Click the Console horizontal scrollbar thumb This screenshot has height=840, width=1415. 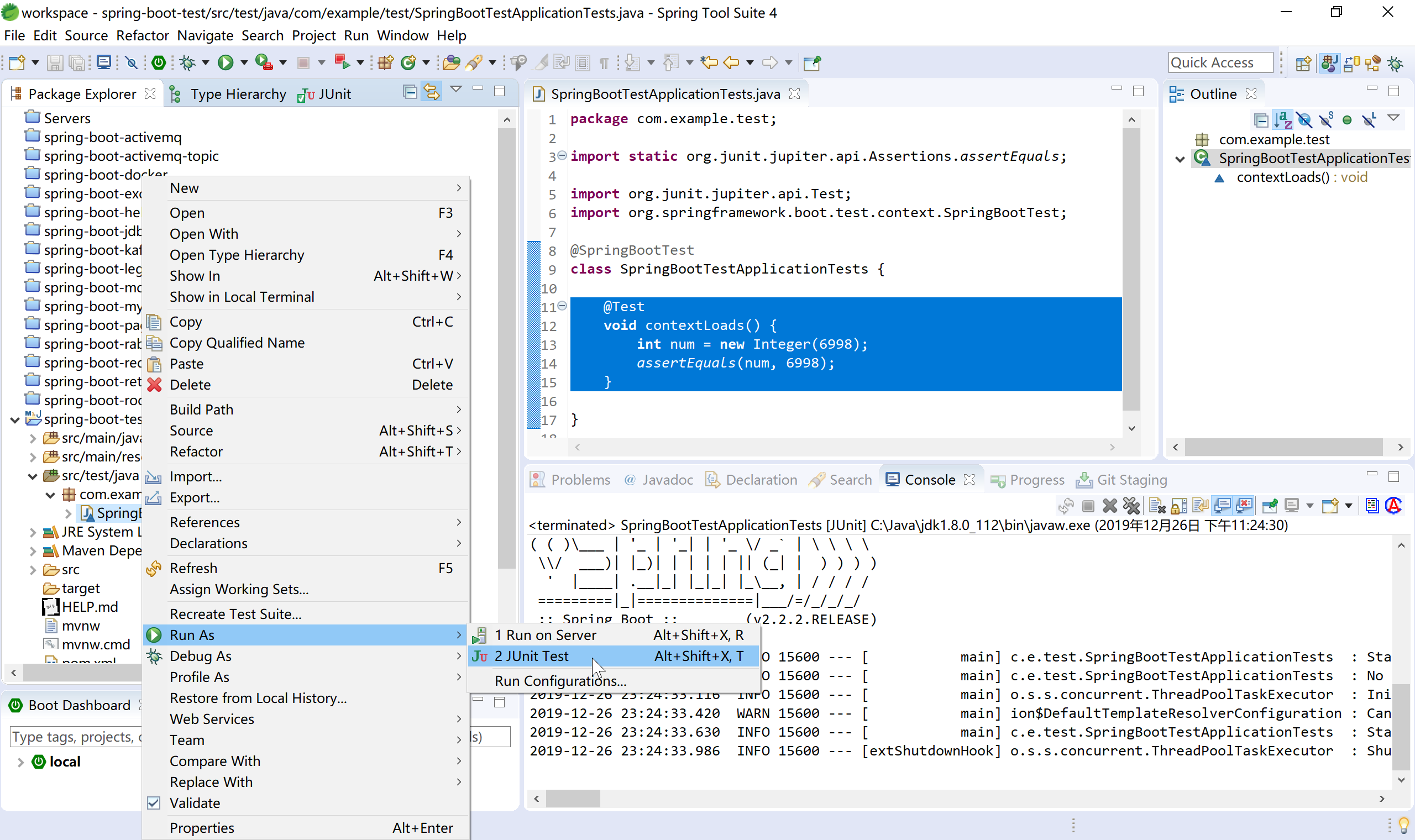point(572,799)
